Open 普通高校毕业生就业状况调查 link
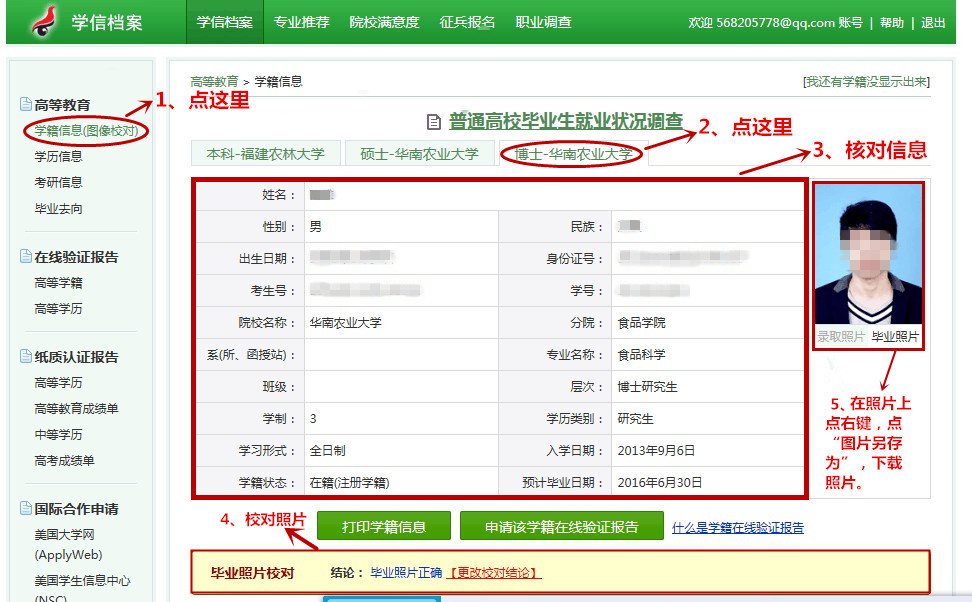 (x=566, y=122)
